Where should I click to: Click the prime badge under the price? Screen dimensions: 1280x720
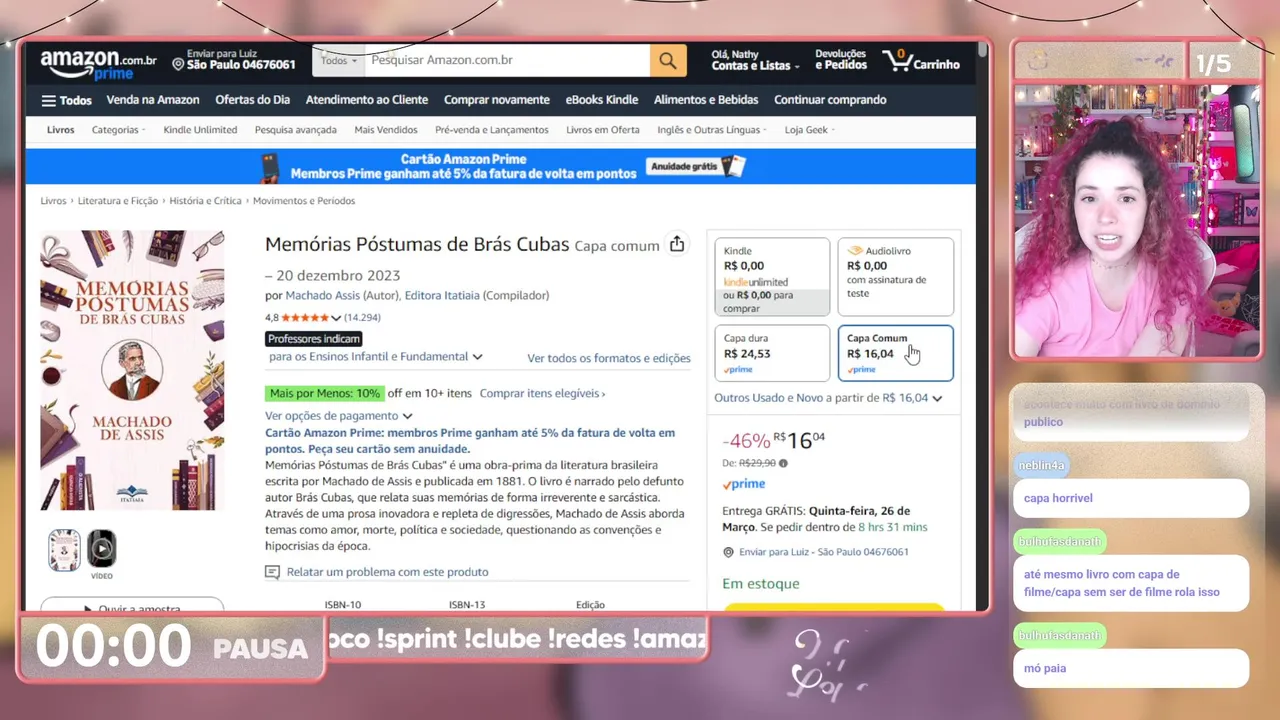point(743,484)
